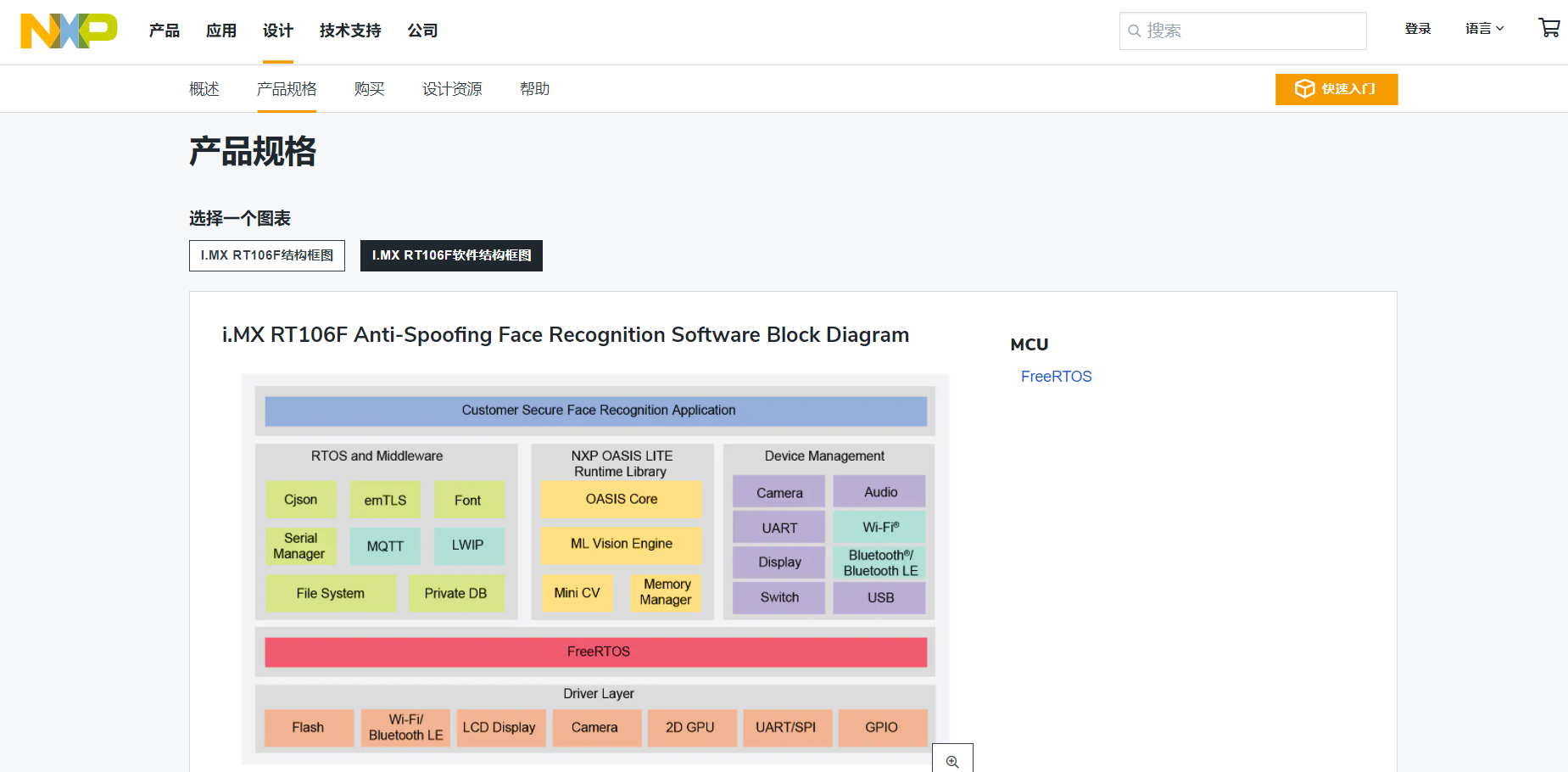Switch to the 概述 tab
This screenshot has width=1568, height=772.
(204, 89)
